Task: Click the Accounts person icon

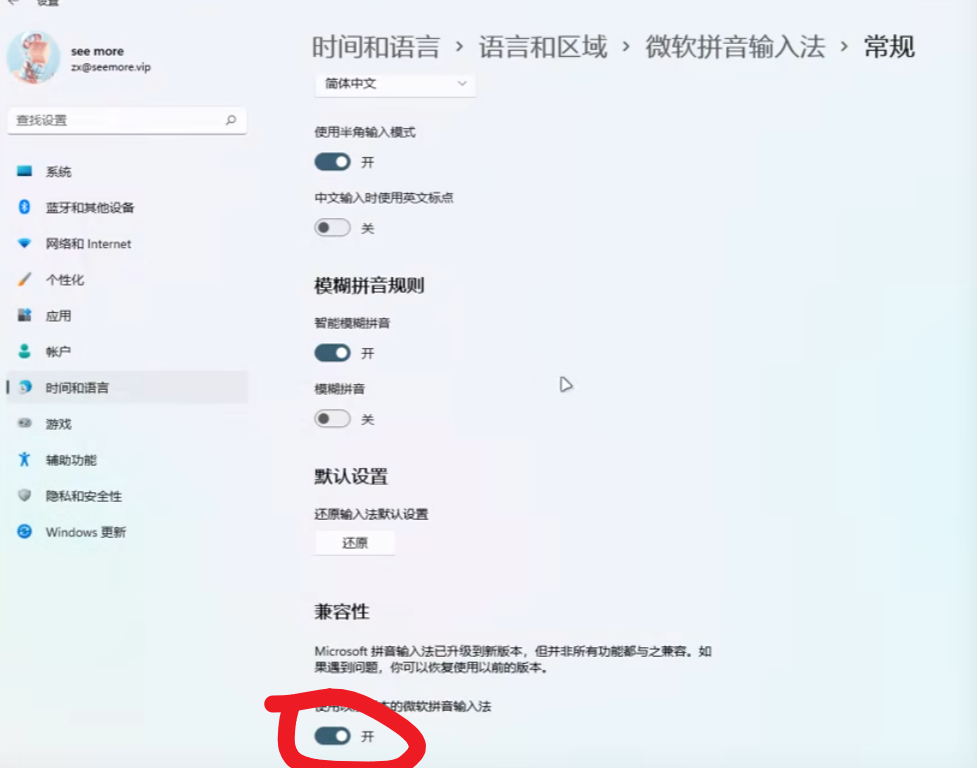Action: point(24,351)
